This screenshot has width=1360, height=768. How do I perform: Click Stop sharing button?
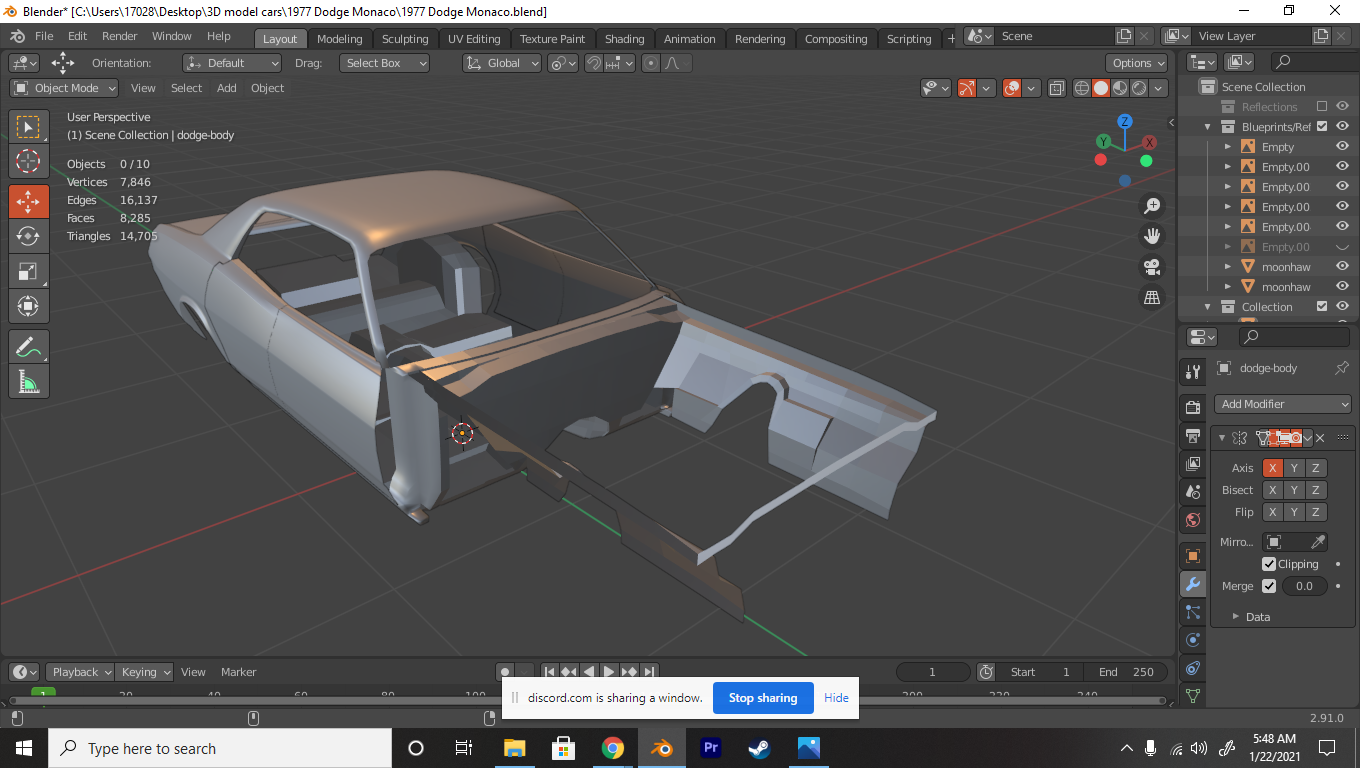tap(763, 698)
